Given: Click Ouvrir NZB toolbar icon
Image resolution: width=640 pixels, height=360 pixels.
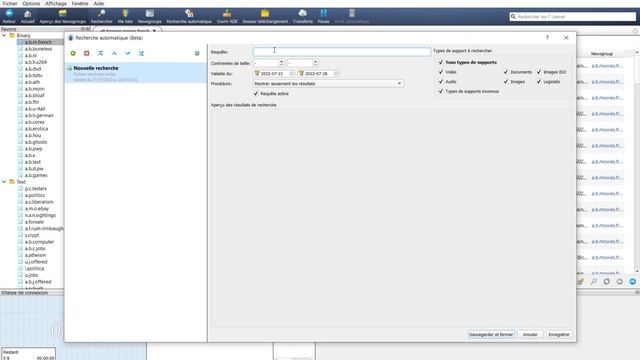Looking at the screenshot, I should tap(227, 13).
